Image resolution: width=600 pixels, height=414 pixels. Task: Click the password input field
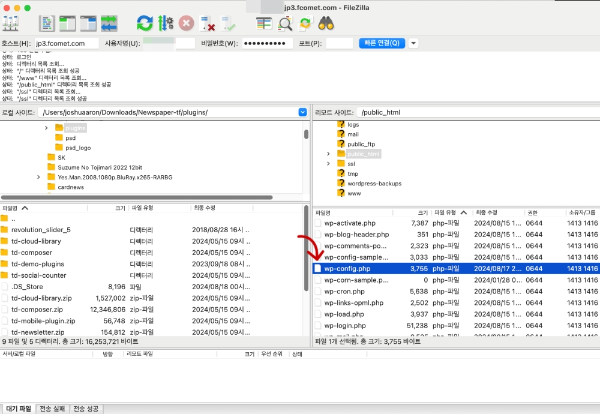tap(267, 44)
